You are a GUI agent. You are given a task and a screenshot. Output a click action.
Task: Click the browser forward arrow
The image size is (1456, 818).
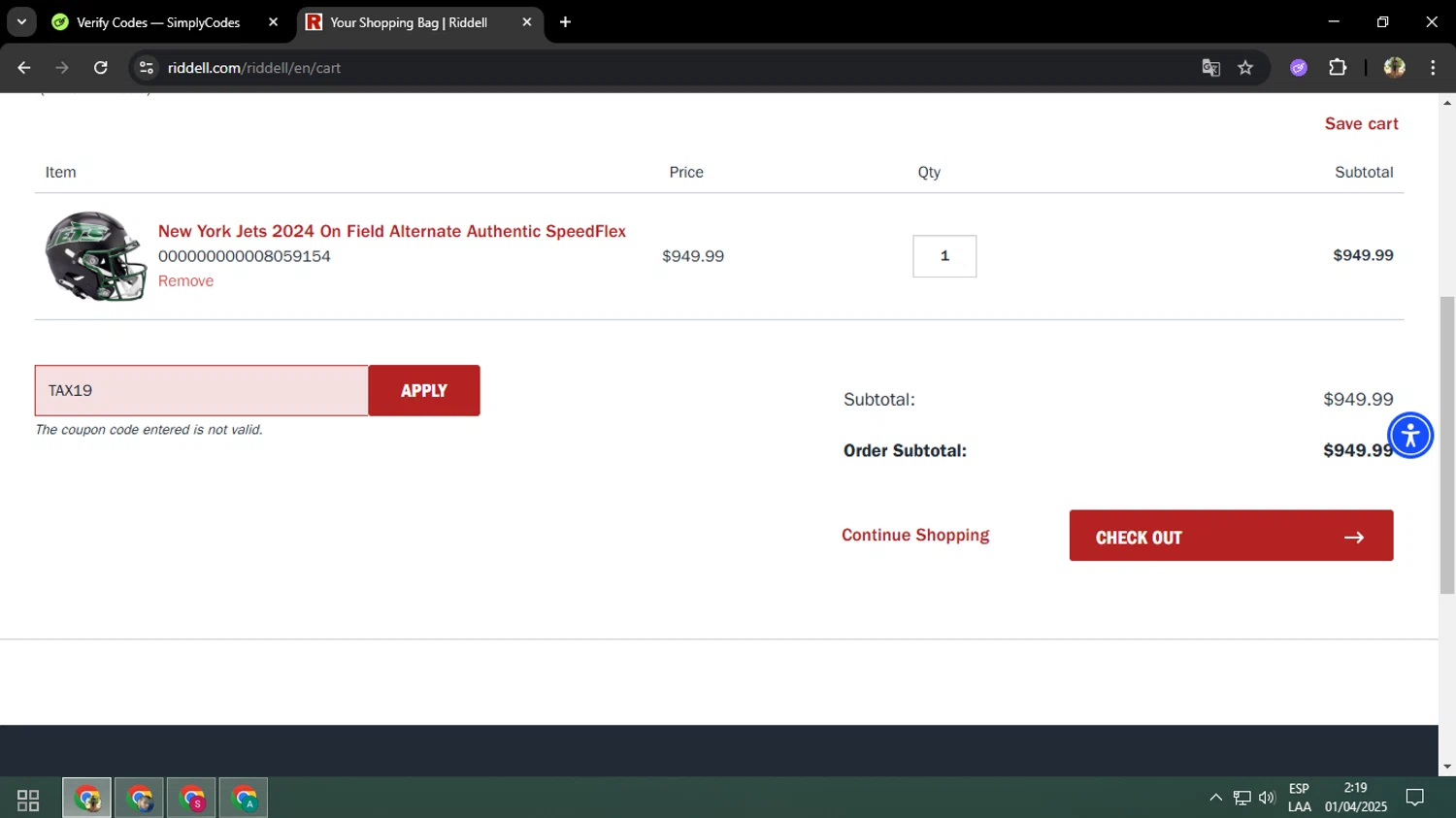point(62,68)
